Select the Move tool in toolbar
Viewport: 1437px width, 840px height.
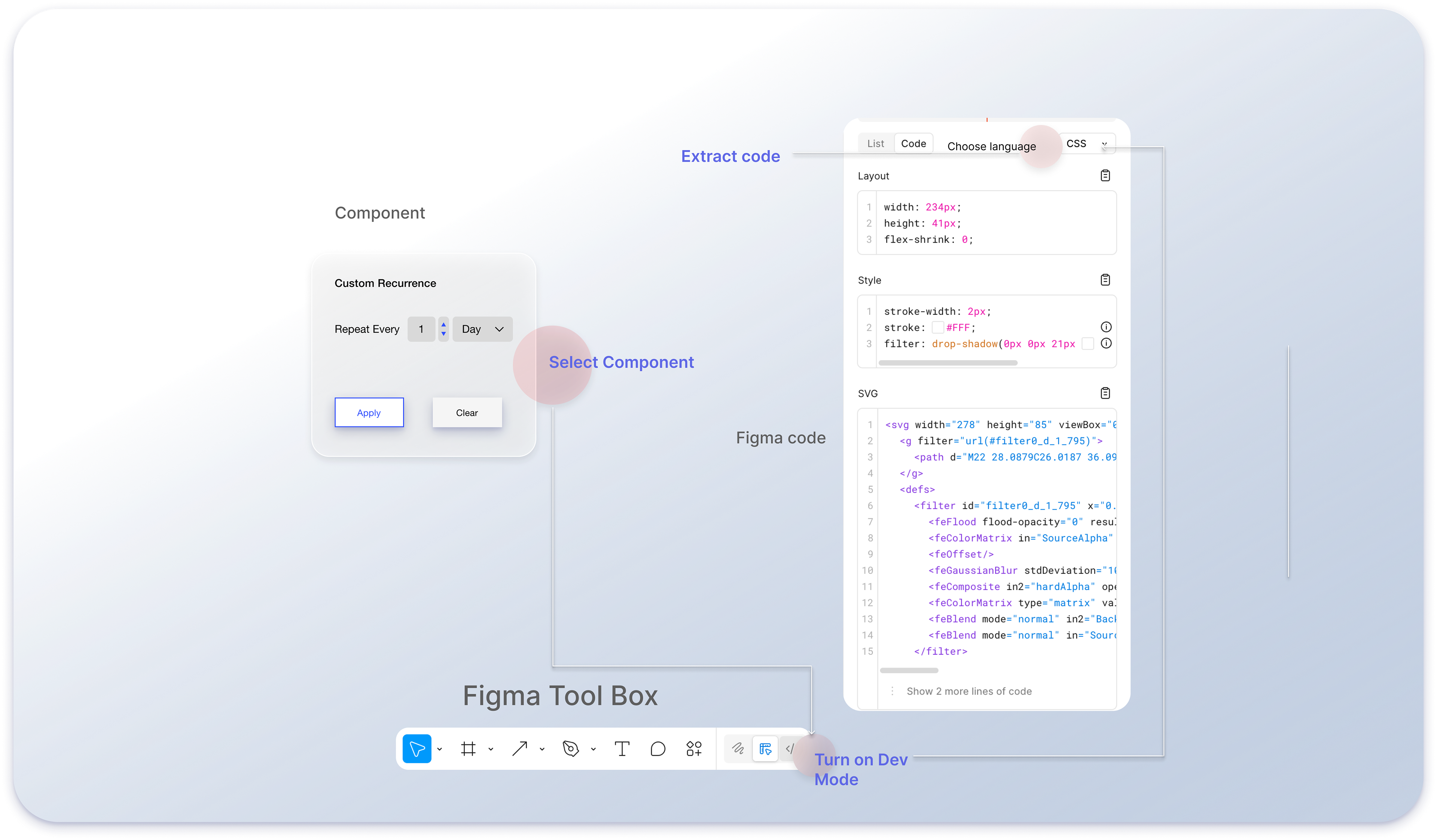(x=417, y=748)
